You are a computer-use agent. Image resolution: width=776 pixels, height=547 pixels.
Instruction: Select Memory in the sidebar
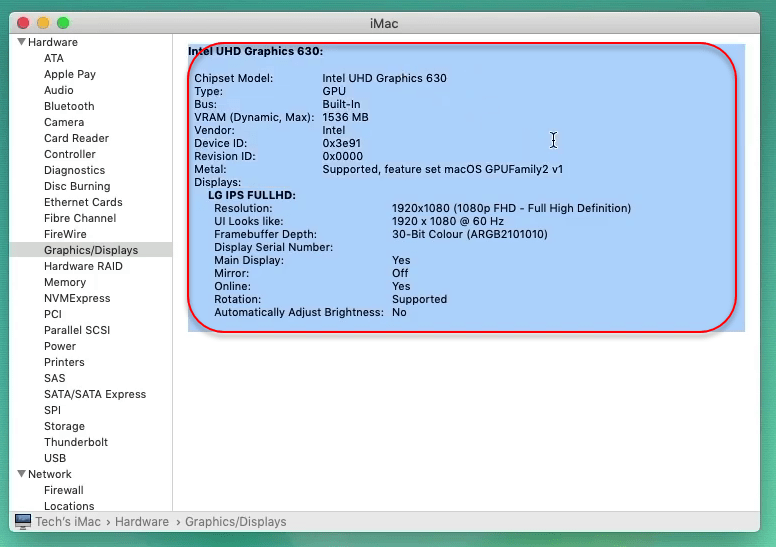point(65,282)
